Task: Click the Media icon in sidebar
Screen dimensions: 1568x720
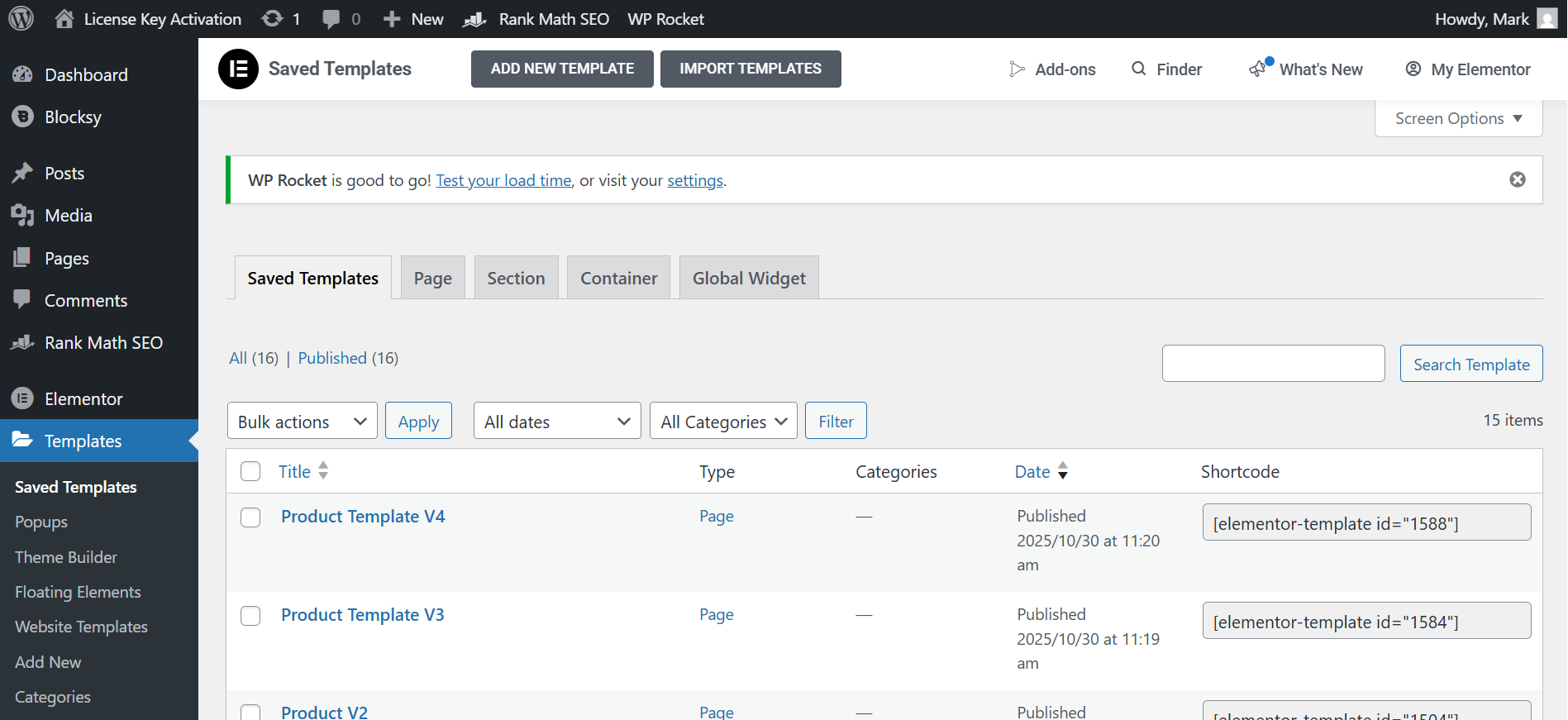Action: click(22, 216)
